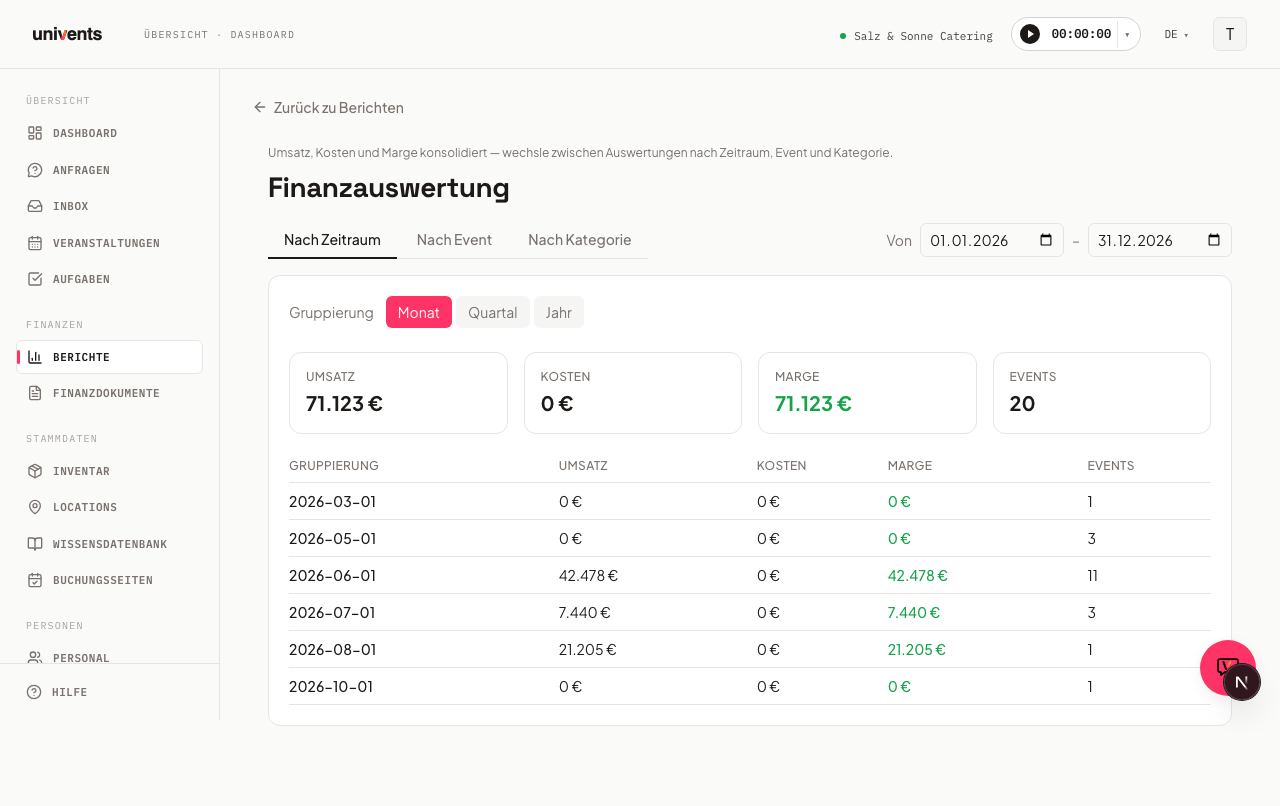Click the Finanzdokumente document icon
Screen dimensions: 1280x806
pos(35,393)
